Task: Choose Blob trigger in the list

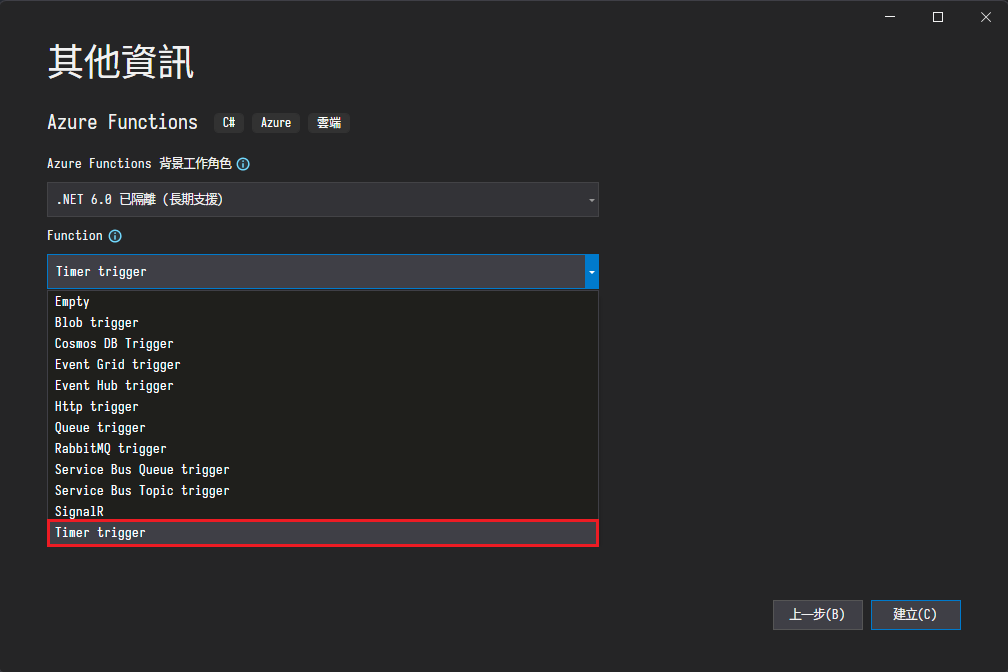Action: 323,323
